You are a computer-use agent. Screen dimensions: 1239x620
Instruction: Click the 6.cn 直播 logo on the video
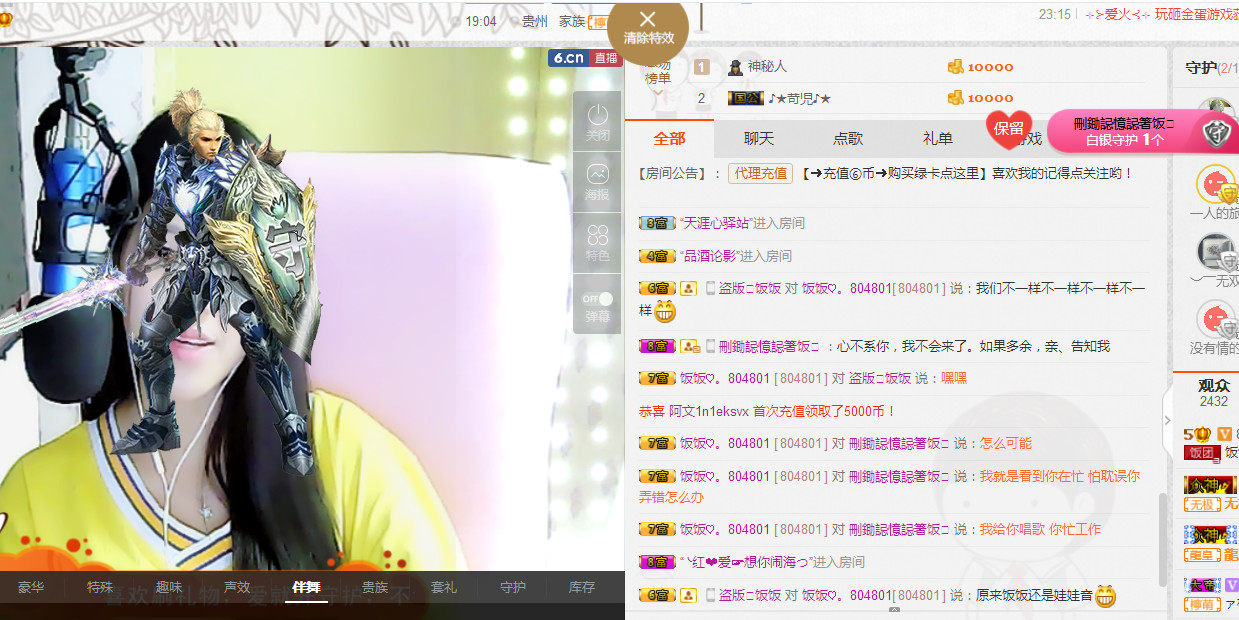click(585, 58)
